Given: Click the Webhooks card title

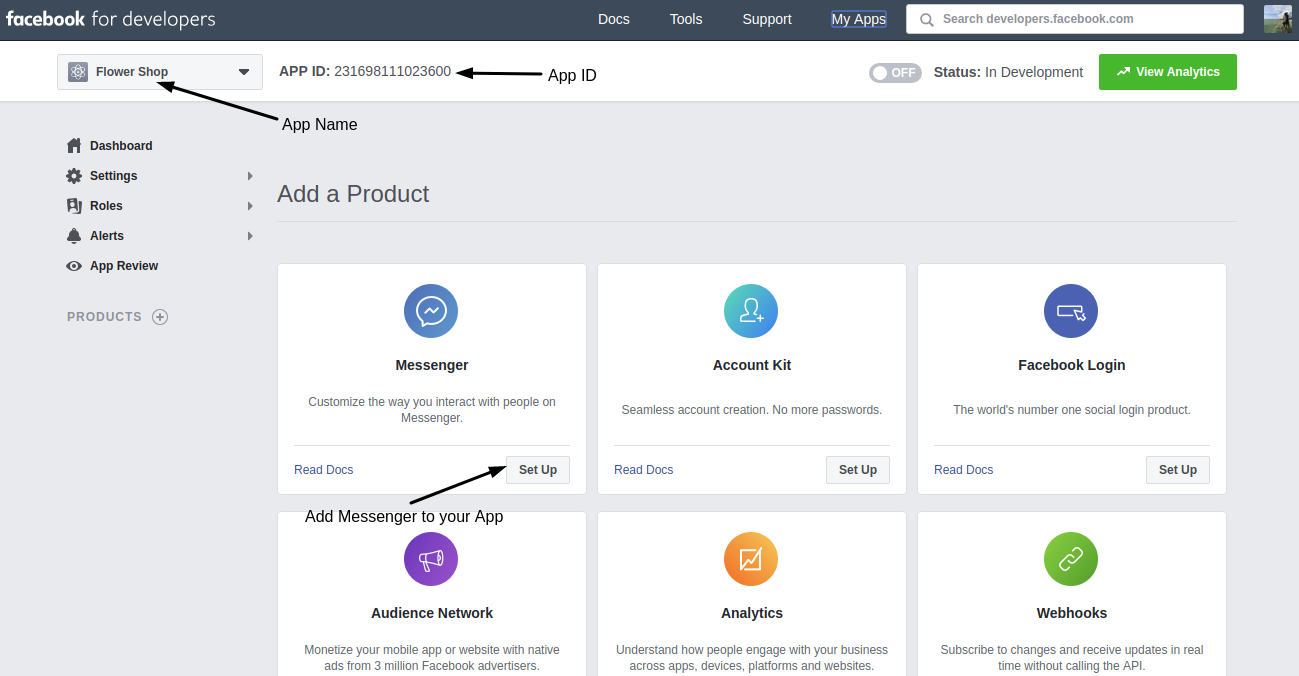Looking at the screenshot, I should (x=1072, y=613).
